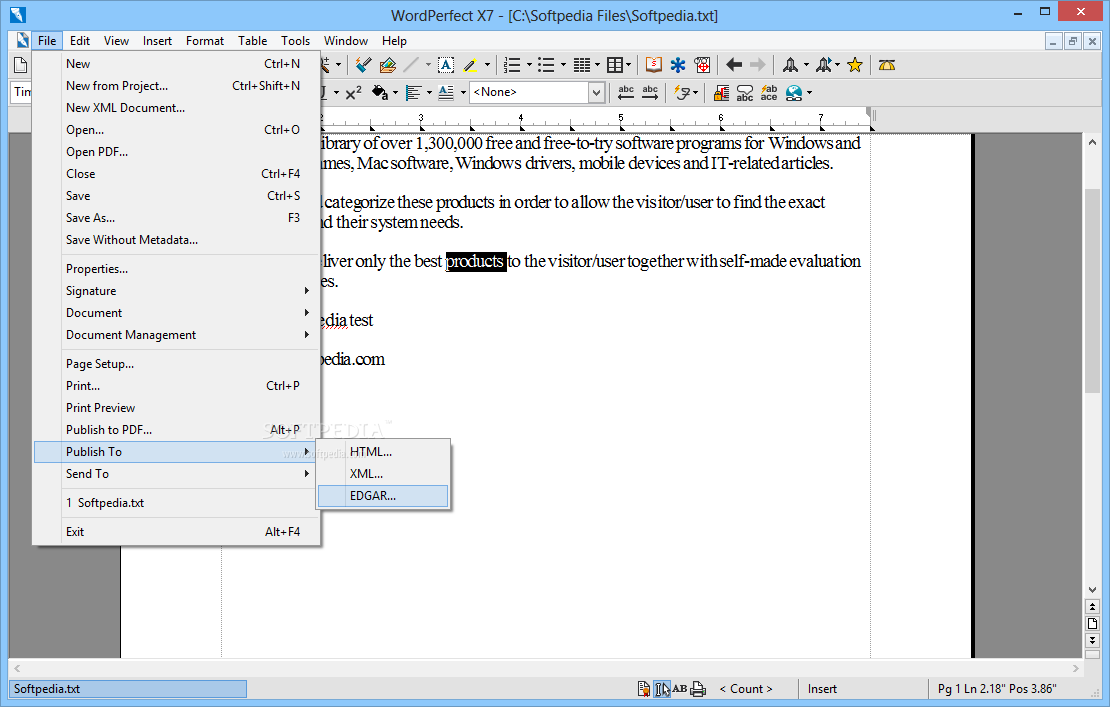Click the next page button on scrollbar

click(x=1092, y=640)
